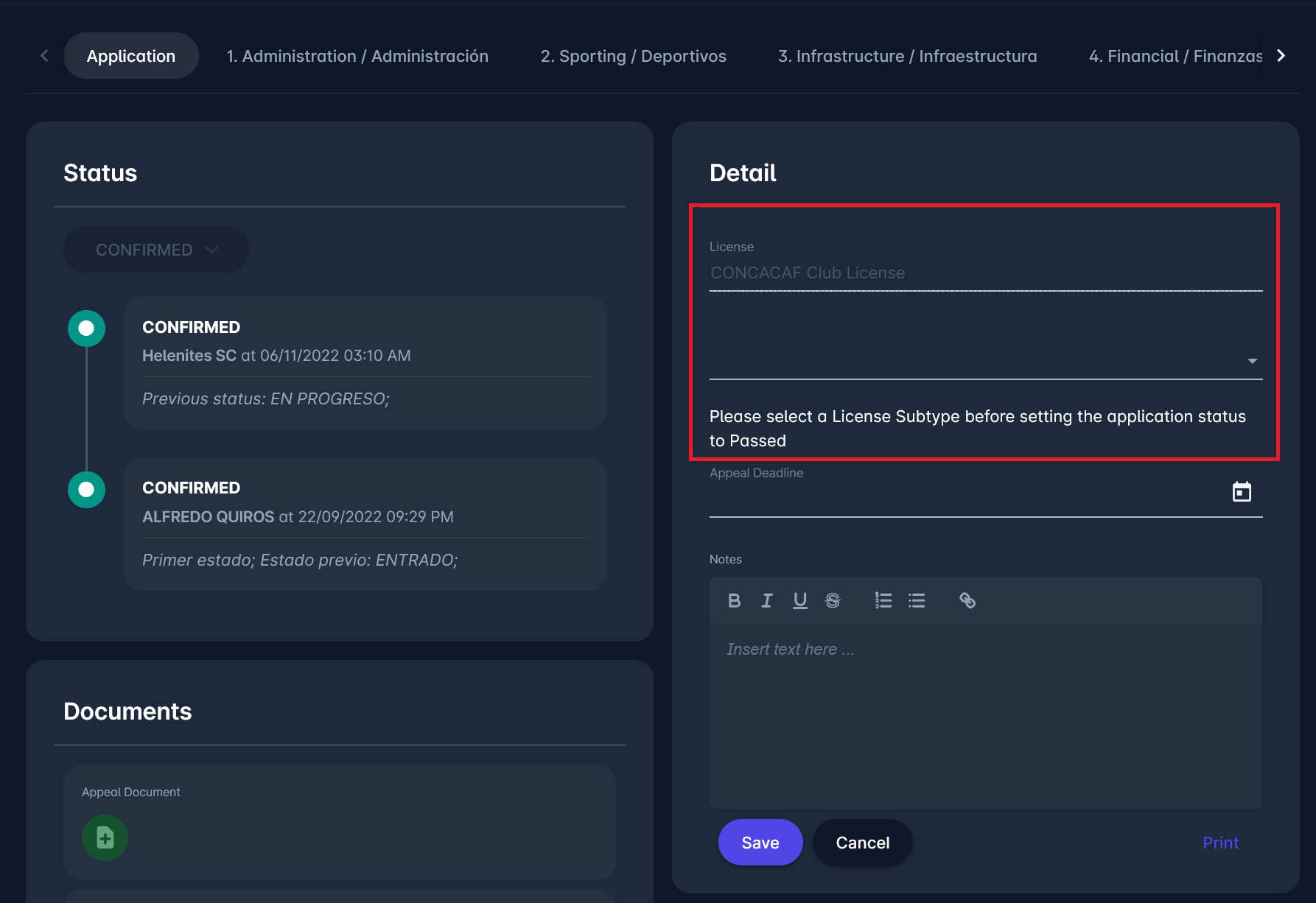1316x903 pixels.
Task: Open the Sporting / Deportivos tab
Action: (633, 56)
